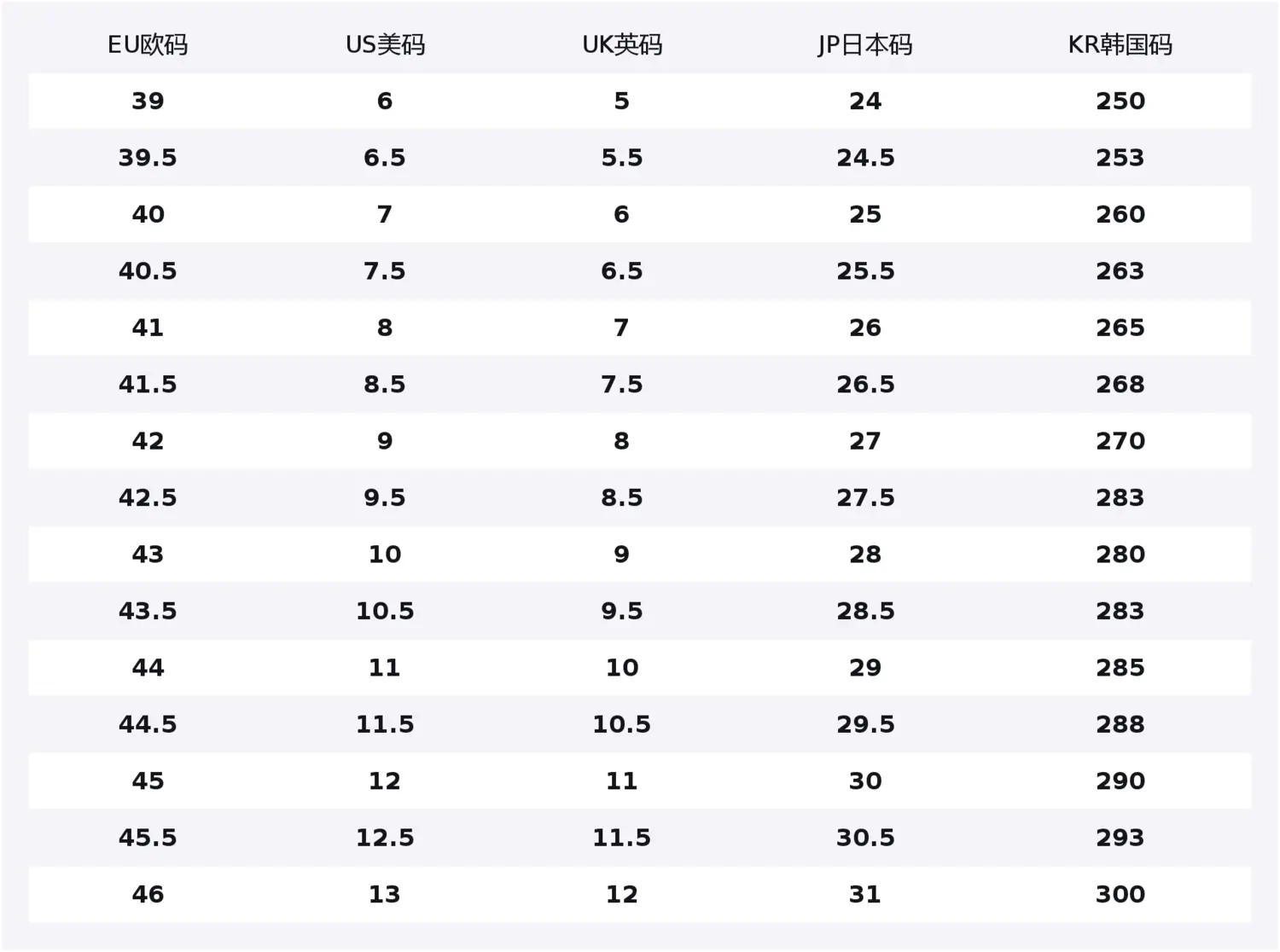
Task: Select the UK英码 column header
Action: click(x=622, y=44)
